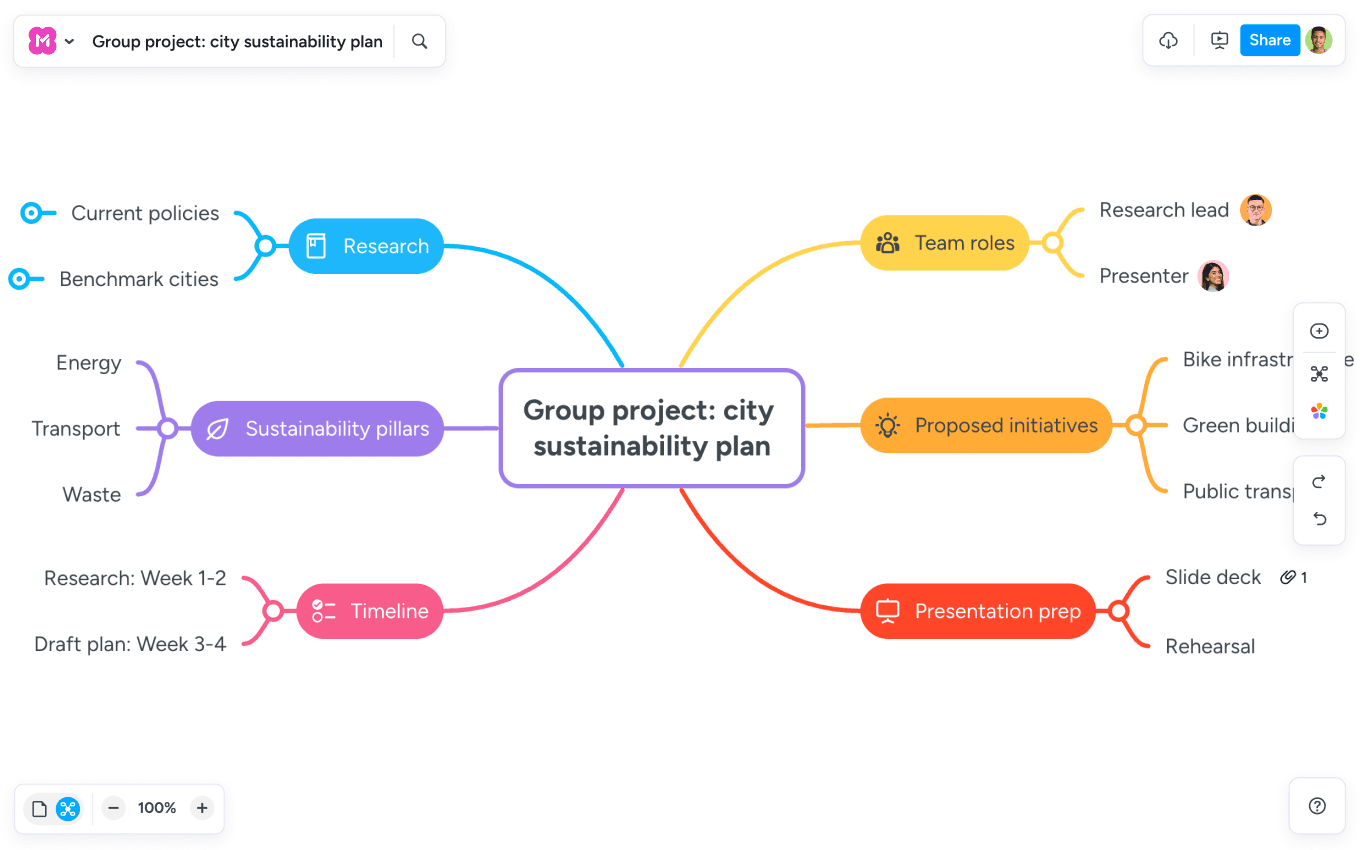Image resolution: width=1360 pixels, height=850 pixels.
Task: Switch to outline document view
Action: point(39,809)
